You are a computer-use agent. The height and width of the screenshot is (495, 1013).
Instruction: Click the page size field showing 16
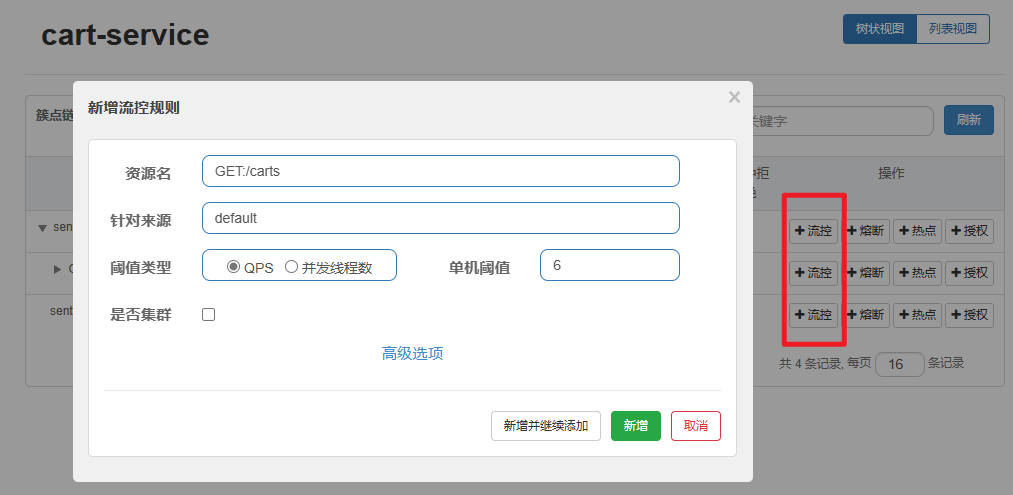click(x=899, y=364)
